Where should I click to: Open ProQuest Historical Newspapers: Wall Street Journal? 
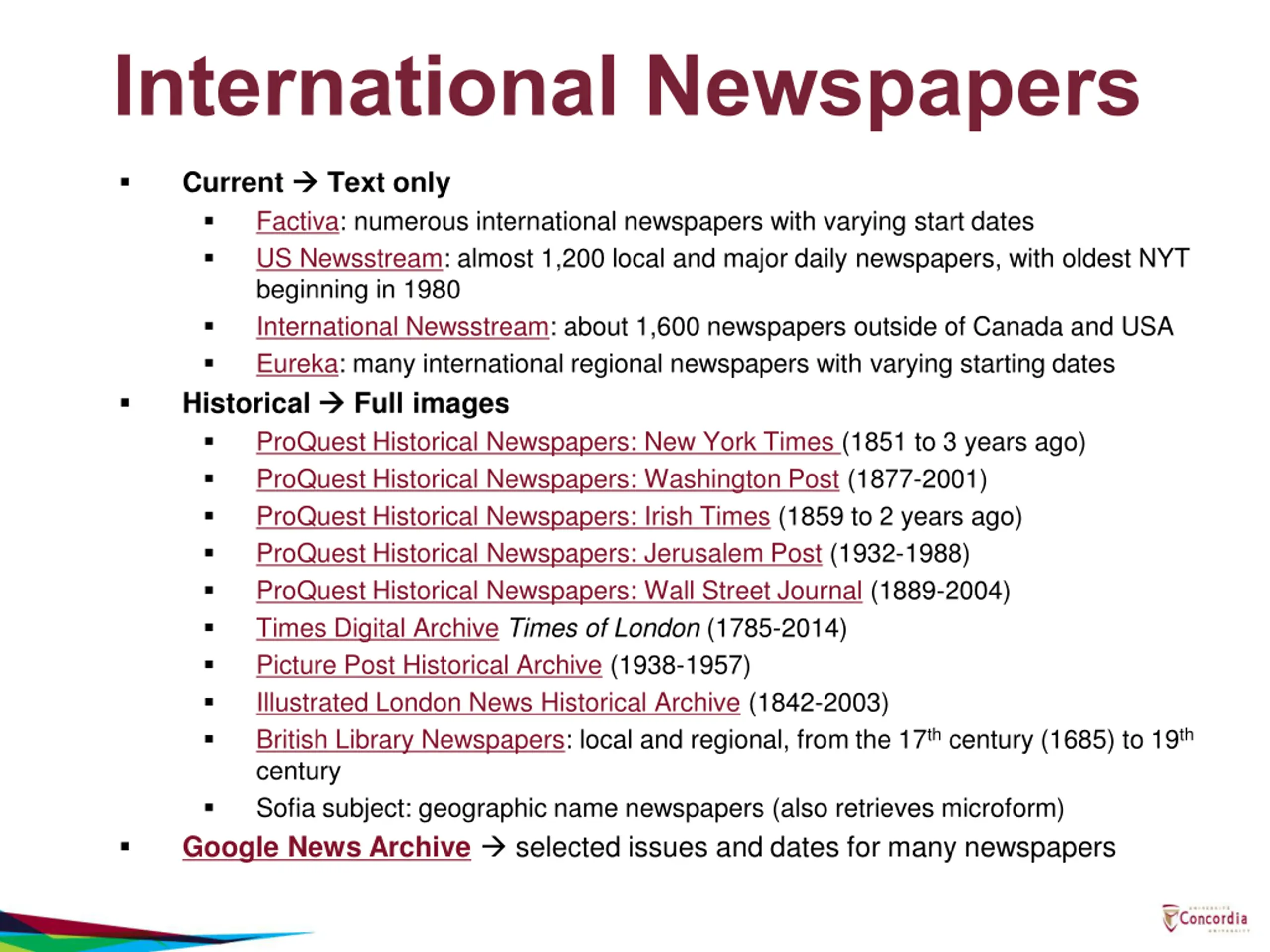(559, 591)
